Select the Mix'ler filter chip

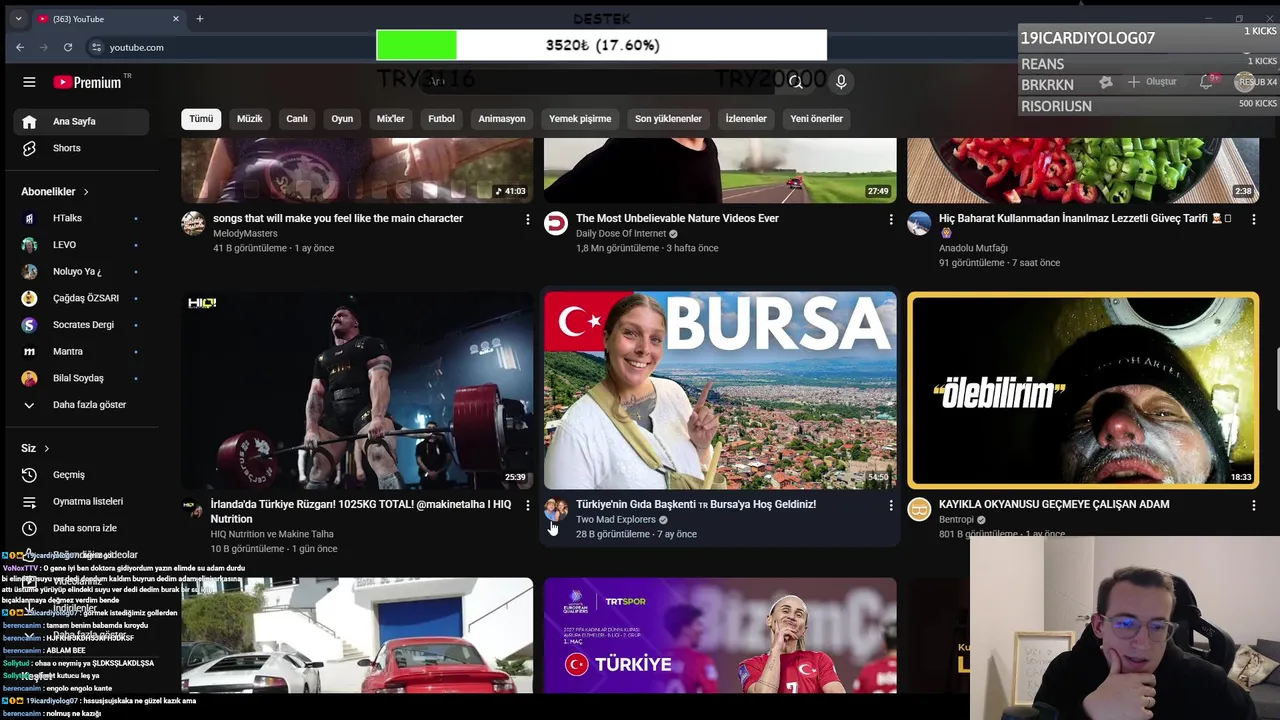(x=390, y=118)
